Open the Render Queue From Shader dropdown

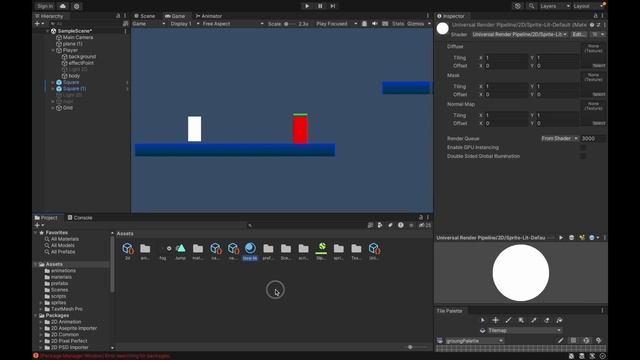(560, 139)
